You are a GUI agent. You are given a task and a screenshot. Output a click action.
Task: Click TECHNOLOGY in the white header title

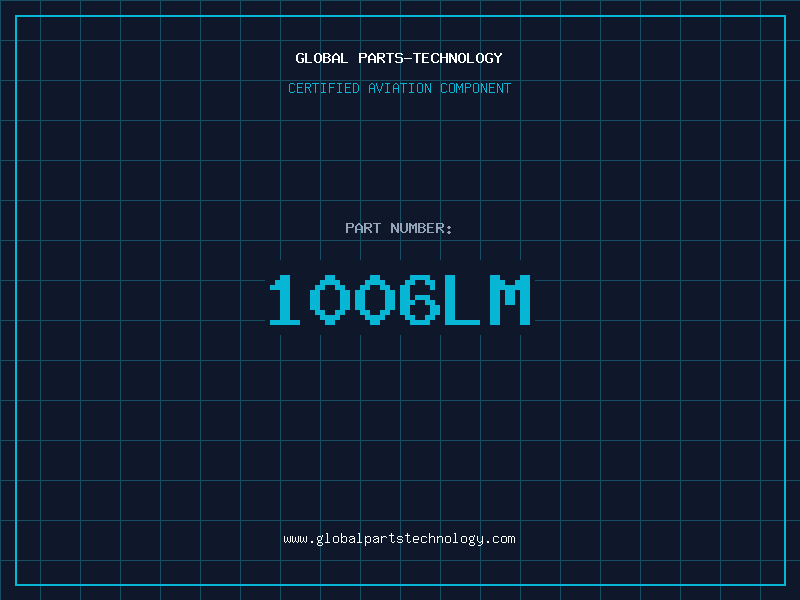(458, 58)
